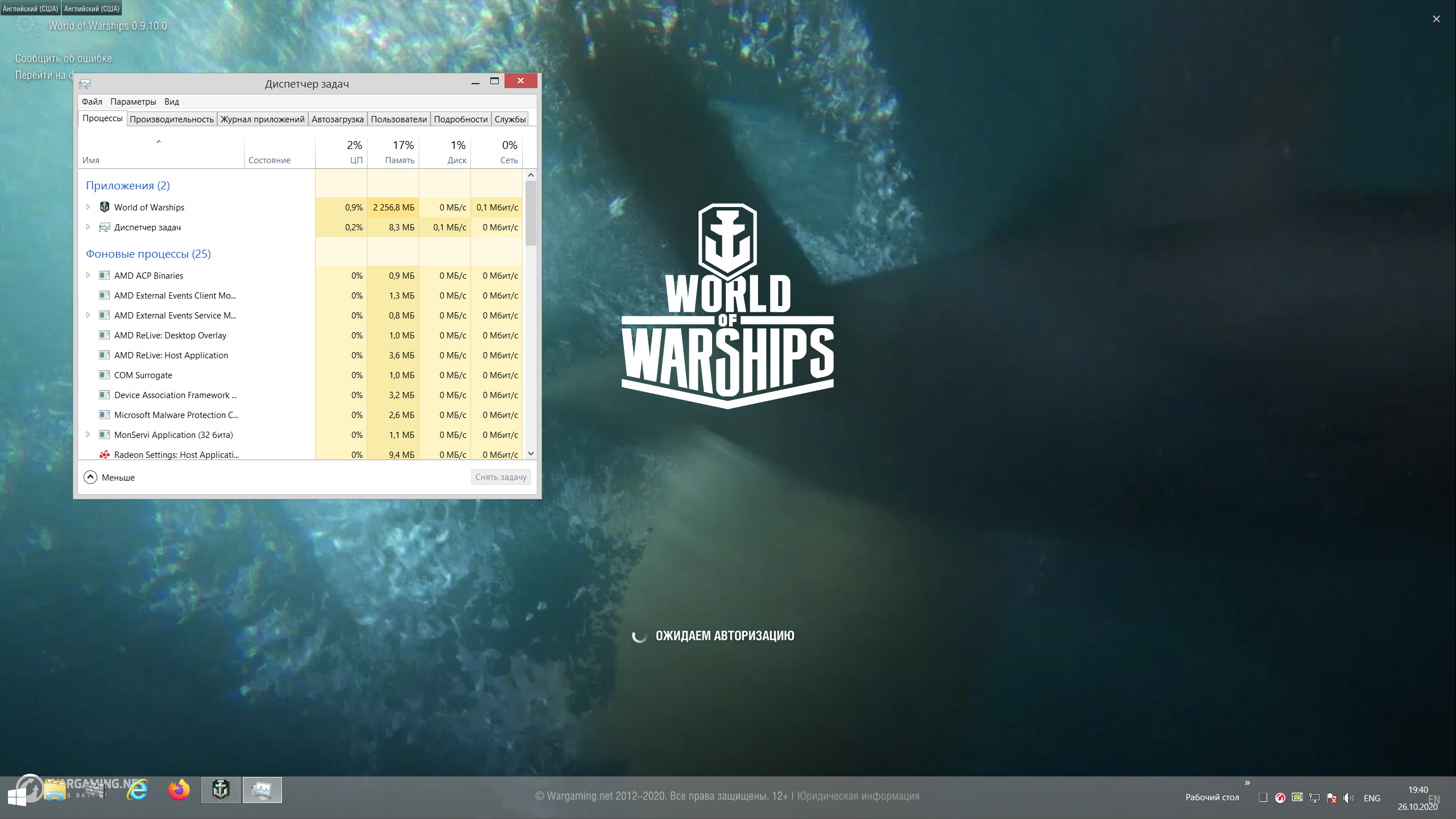Expand the Диспетчер задач process group

click(x=88, y=227)
